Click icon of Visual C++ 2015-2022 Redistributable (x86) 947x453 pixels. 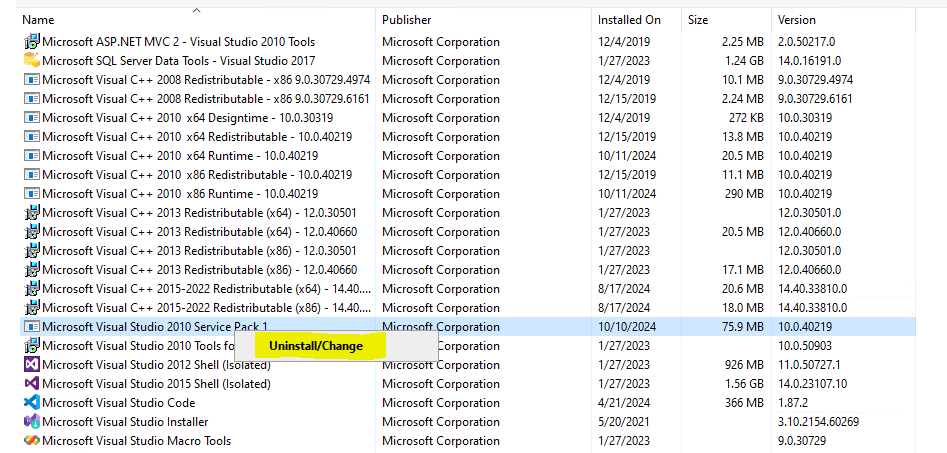(x=31, y=308)
